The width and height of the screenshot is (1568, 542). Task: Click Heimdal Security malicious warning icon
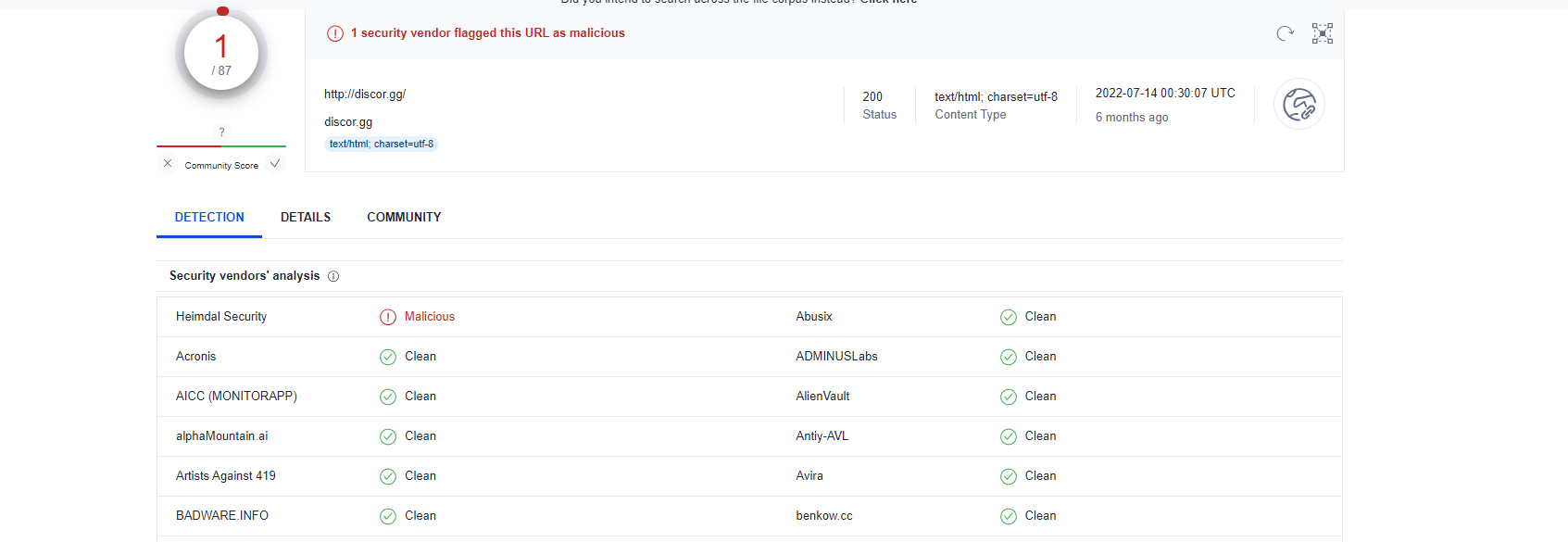[x=388, y=317]
